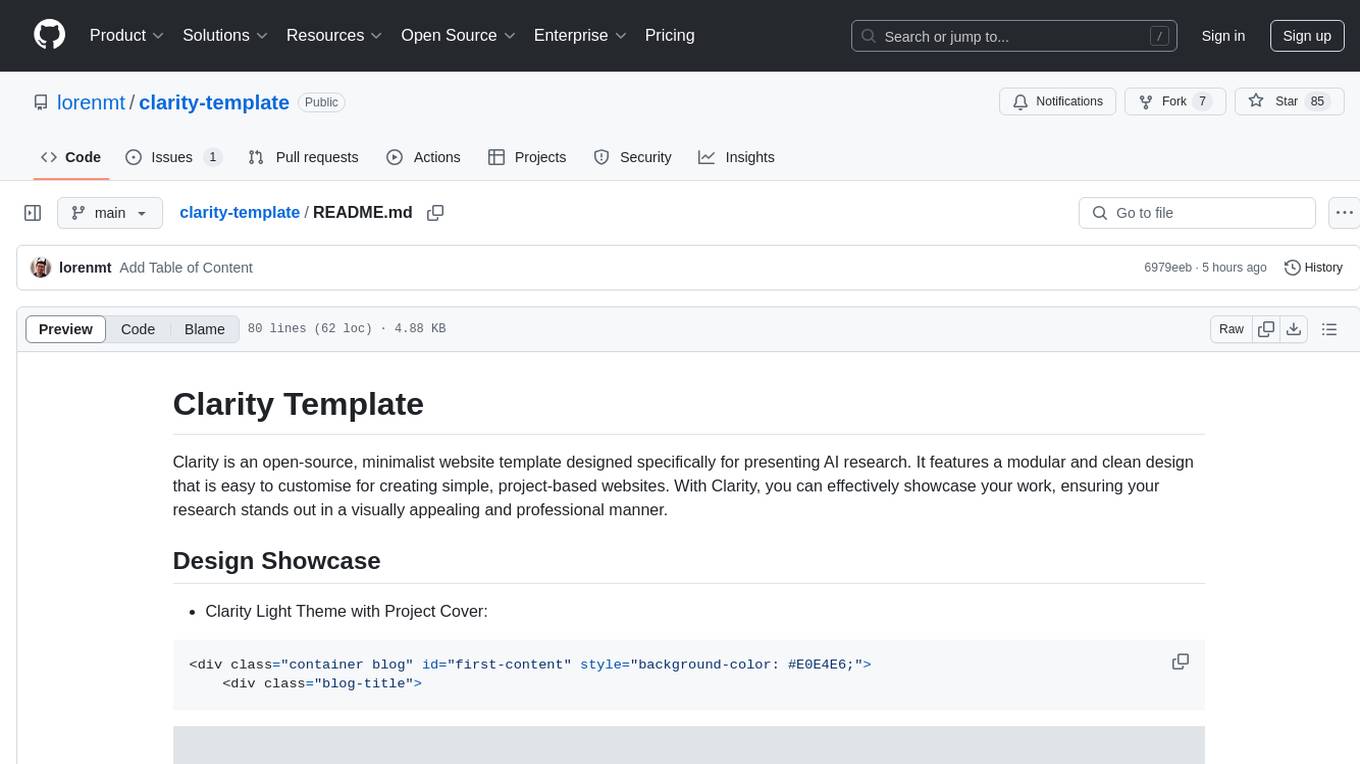Viewport: 1360px width, 764px height.
Task: Copy the raw file contents
Action: click(1266, 329)
